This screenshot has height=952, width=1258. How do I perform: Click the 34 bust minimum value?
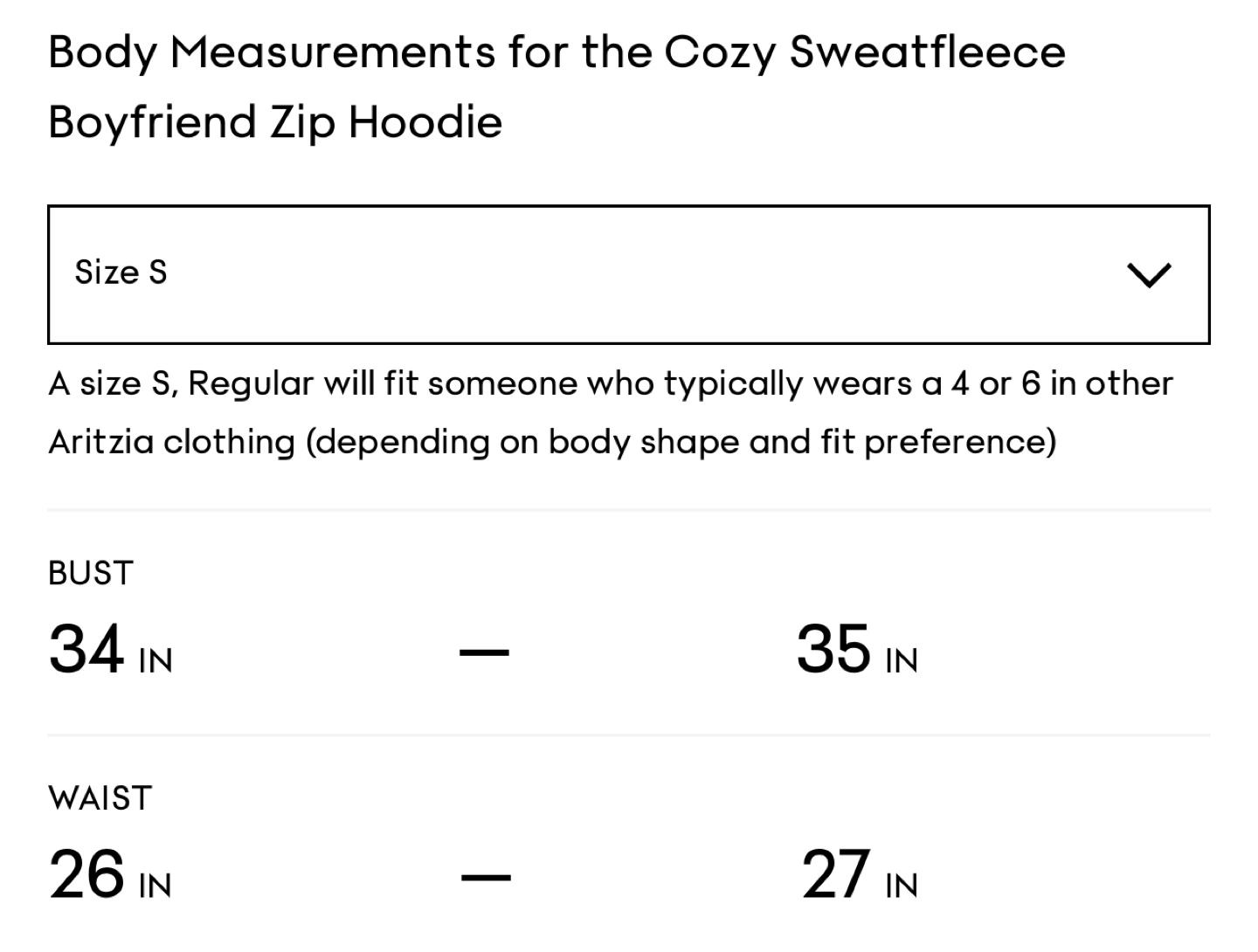pyautogui.click(x=86, y=649)
